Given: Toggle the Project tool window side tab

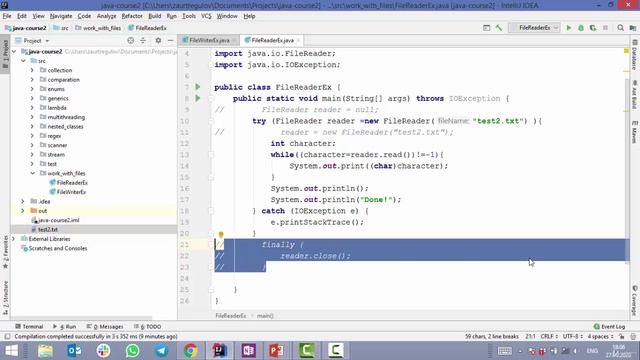Looking at the screenshot, I should pyautogui.click(x=5, y=54).
